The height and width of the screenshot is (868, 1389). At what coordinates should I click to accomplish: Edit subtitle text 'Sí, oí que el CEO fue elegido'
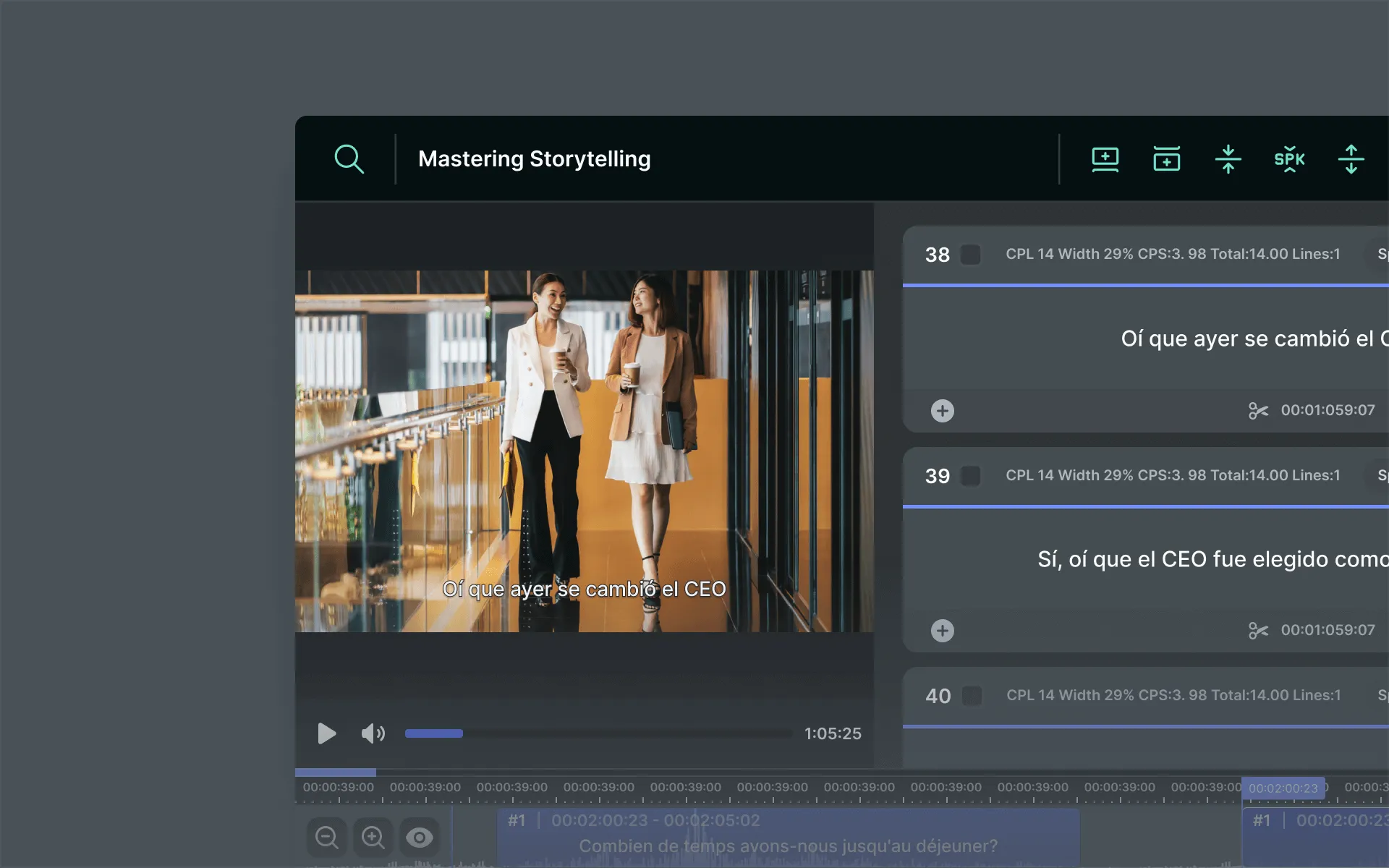coord(1213,559)
